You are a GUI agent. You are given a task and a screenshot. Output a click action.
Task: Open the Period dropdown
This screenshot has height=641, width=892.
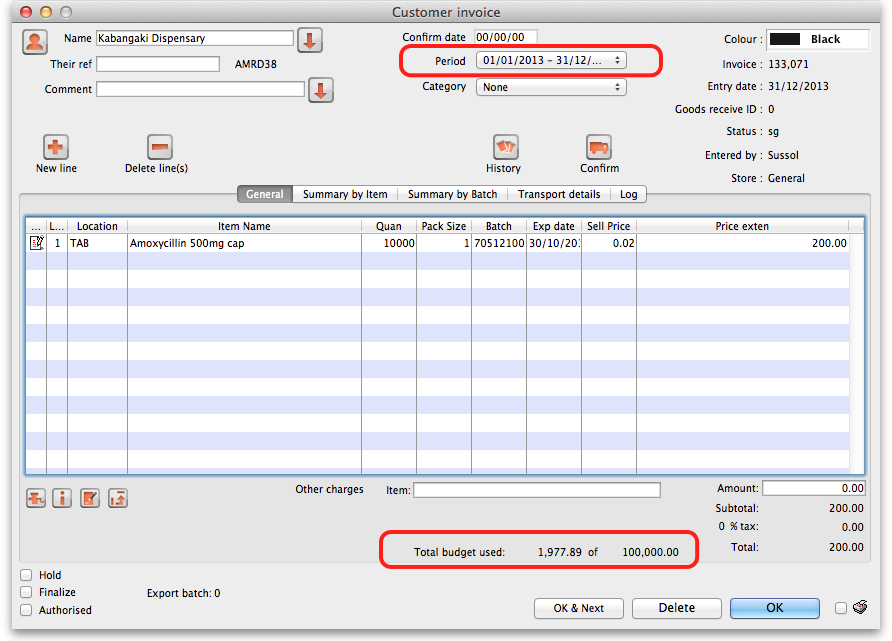click(x=551, y=61)
